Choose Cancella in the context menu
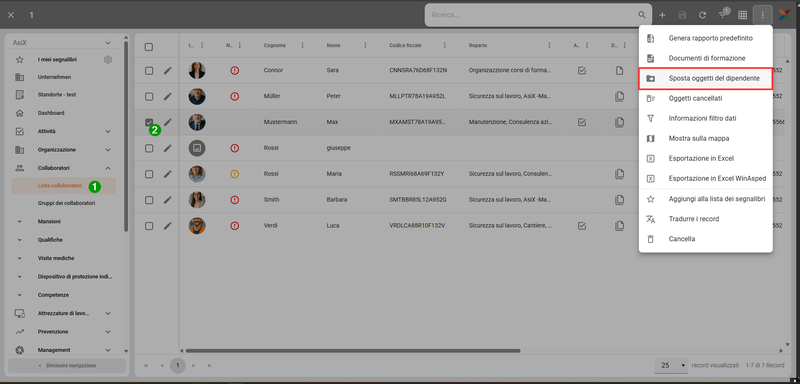 tap(706, 239)
